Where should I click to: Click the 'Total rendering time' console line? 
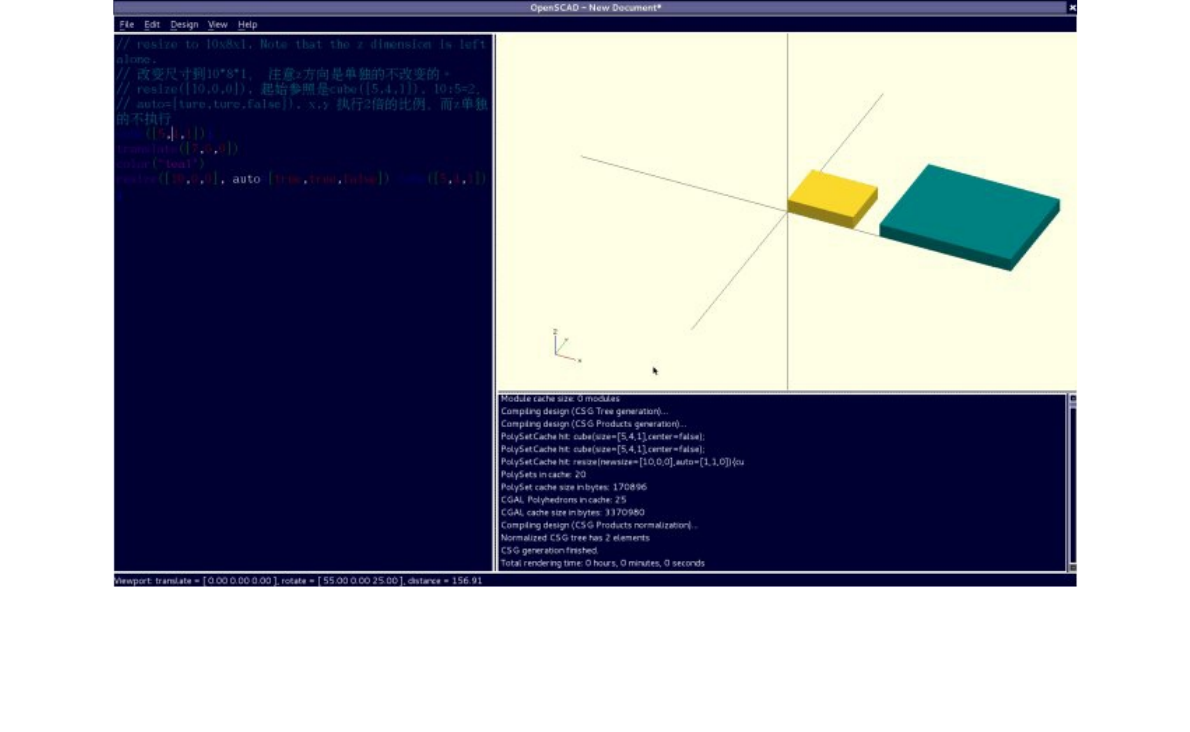click(x=603, y=564)
